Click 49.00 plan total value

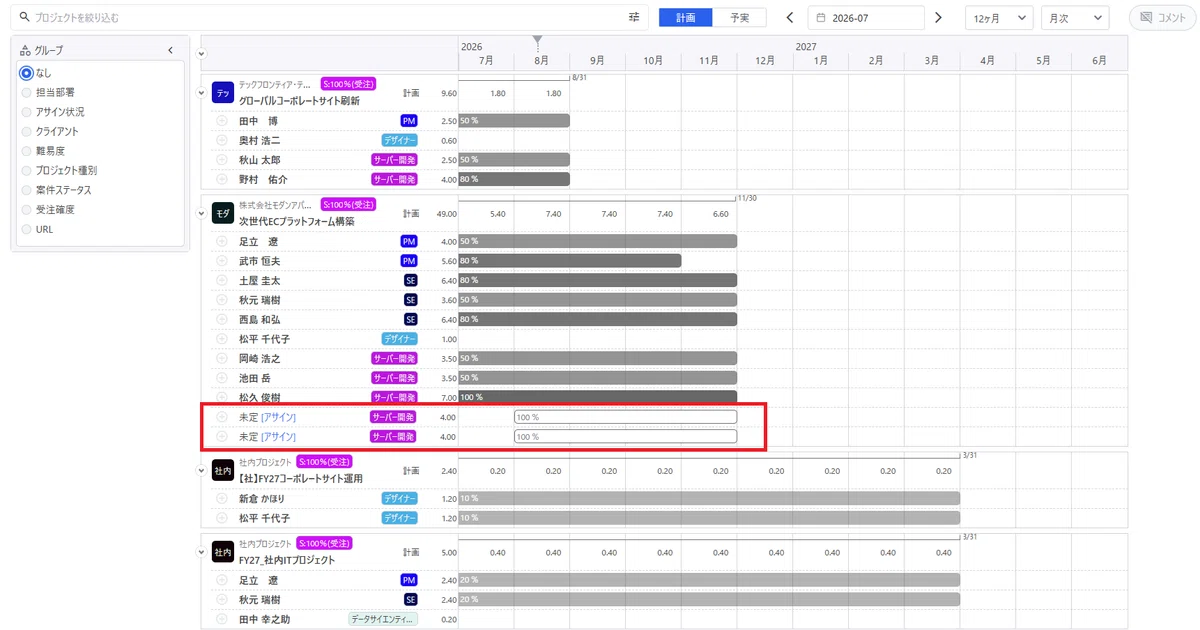click(446, 214)
